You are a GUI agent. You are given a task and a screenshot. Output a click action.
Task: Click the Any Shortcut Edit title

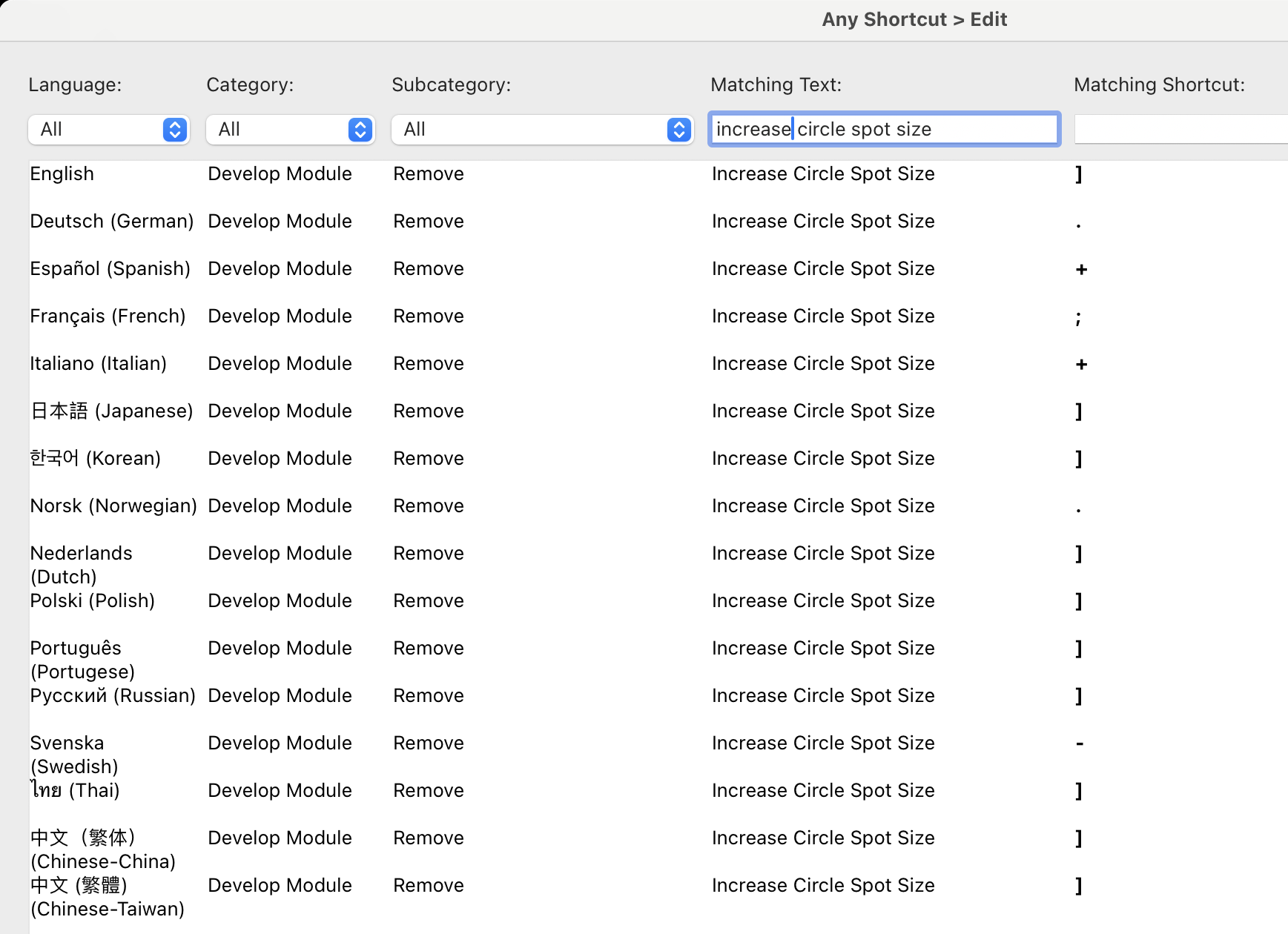click(x=914, y=19)
